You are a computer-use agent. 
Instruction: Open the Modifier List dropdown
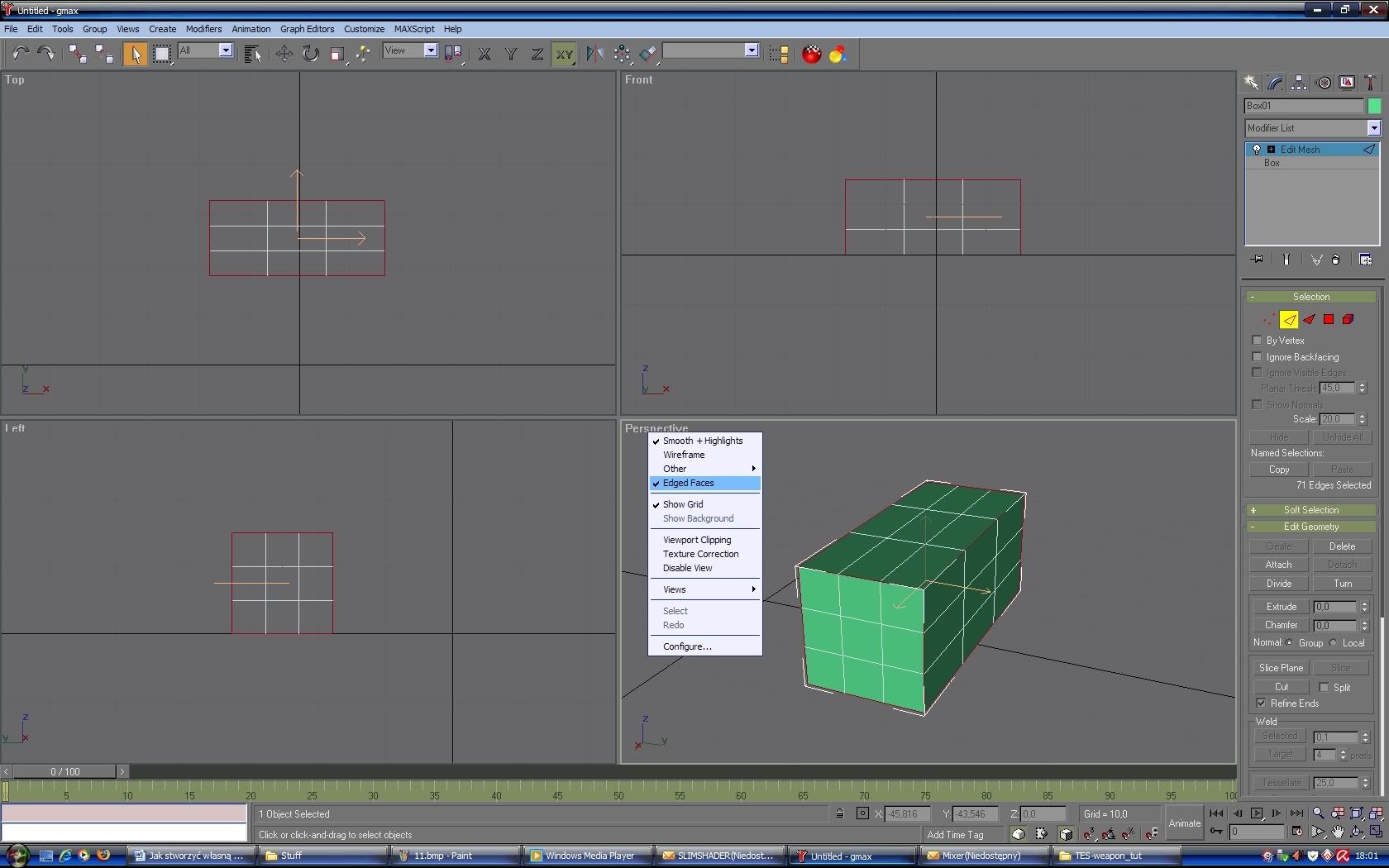pyautogui.click(x=1373, y=128)
